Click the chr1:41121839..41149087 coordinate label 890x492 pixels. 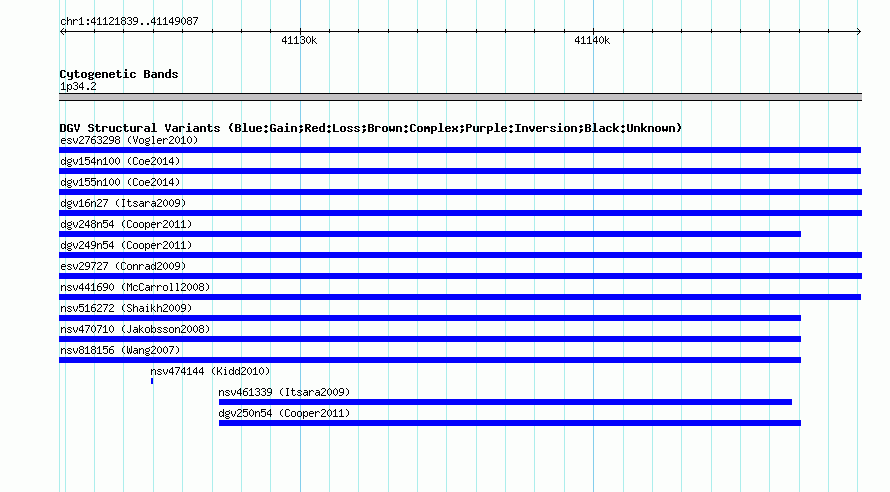[129, 21]
